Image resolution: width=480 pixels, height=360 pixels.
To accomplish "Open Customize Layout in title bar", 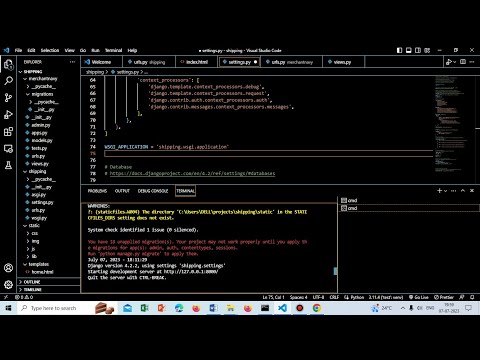I will coord(427,50).
